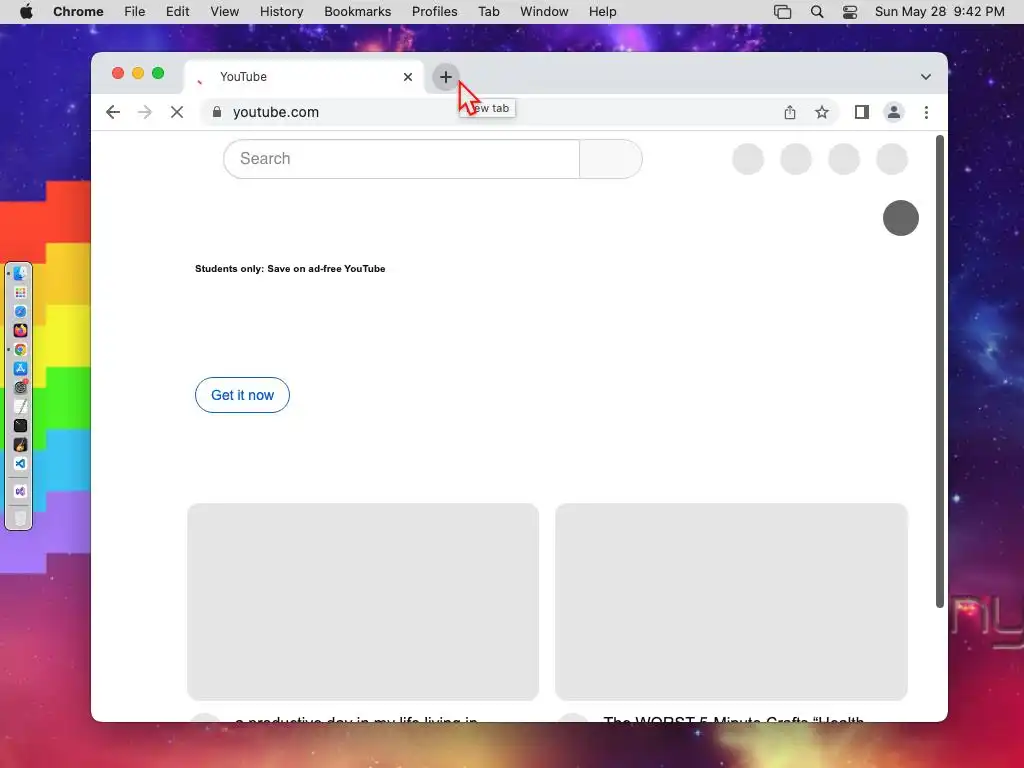The height and width of the screenshot is (768, 1024).
Task: Launch Terminal from the dock
Action: [20, 426]
